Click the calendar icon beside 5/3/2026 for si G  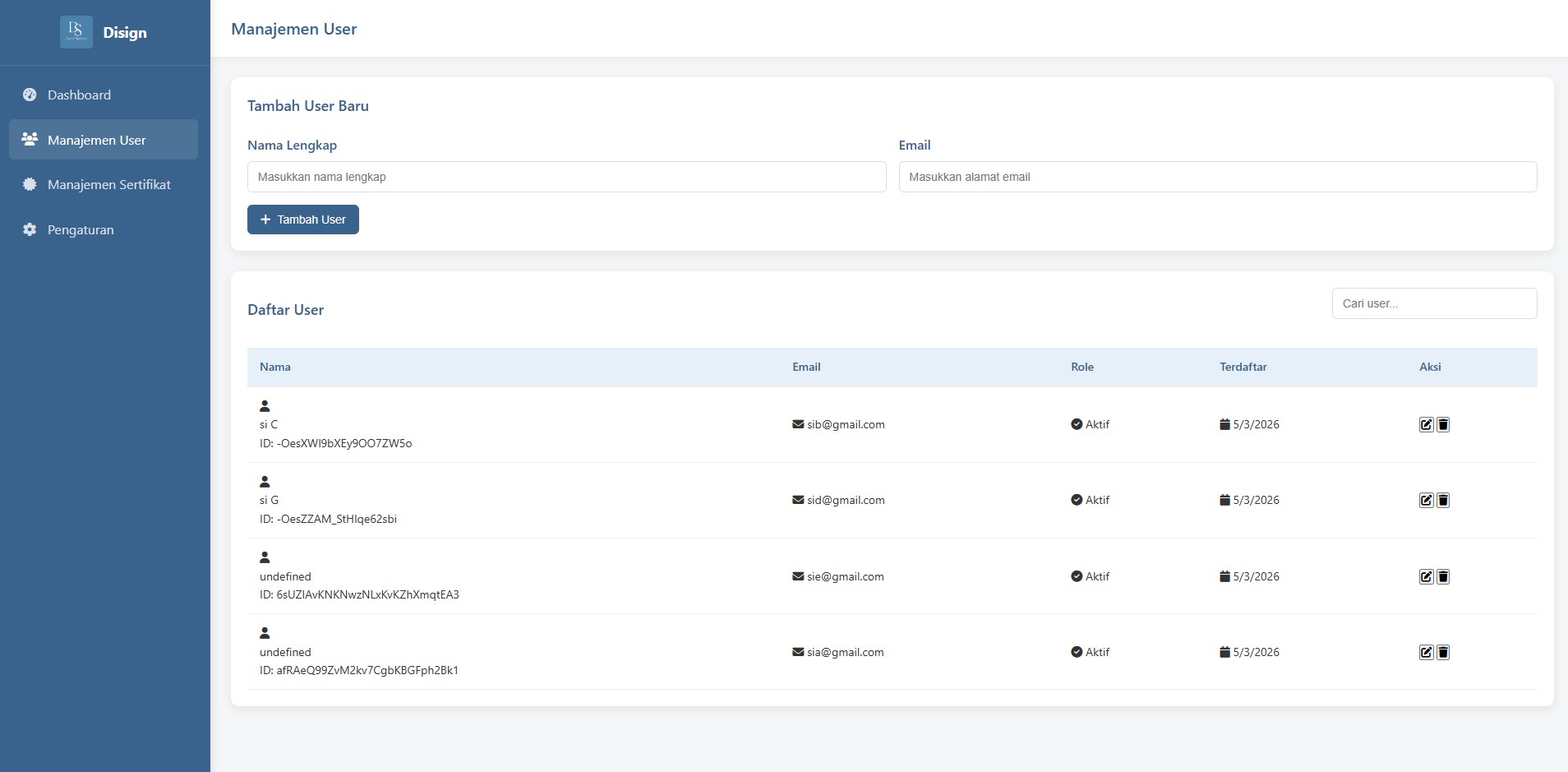click(x=1224, y=499)
